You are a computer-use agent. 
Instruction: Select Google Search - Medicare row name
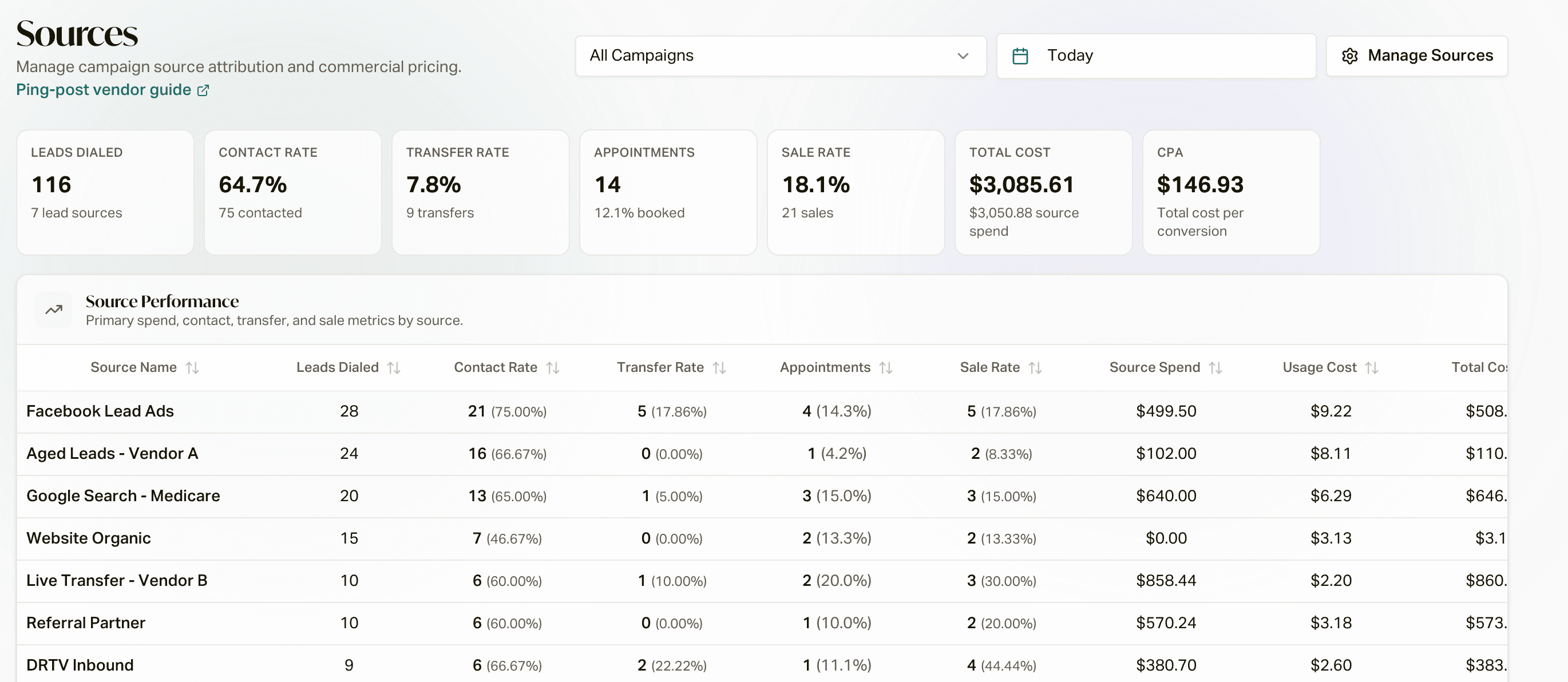pyautogui.click(x=123, y=496)
